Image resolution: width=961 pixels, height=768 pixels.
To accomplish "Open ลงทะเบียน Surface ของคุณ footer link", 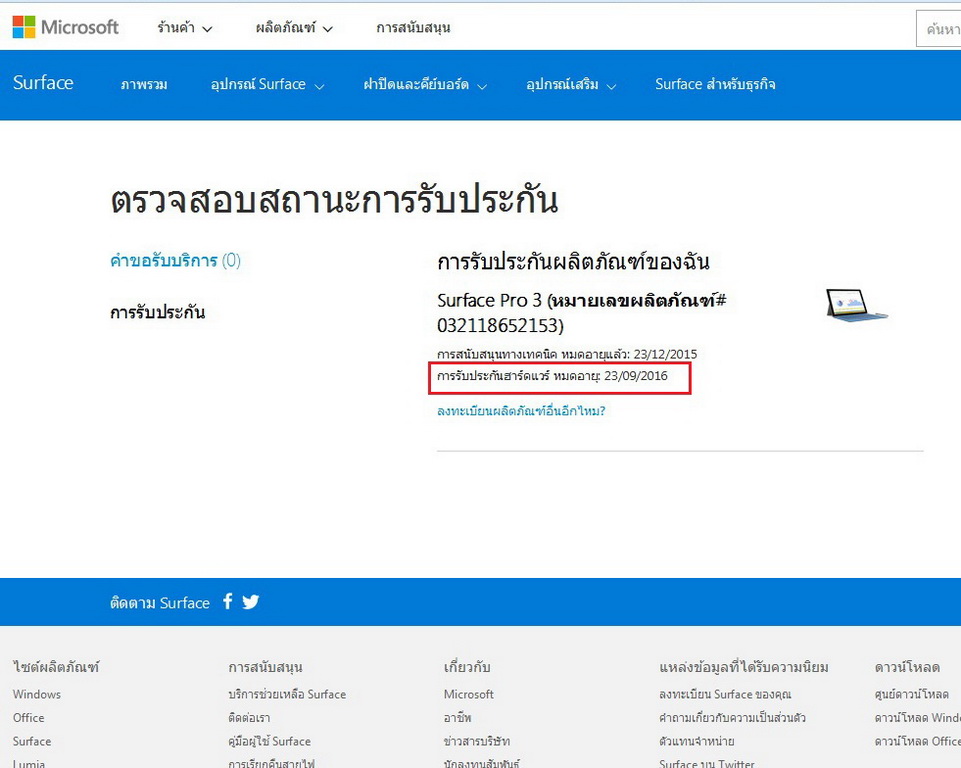I will (725, 694).
